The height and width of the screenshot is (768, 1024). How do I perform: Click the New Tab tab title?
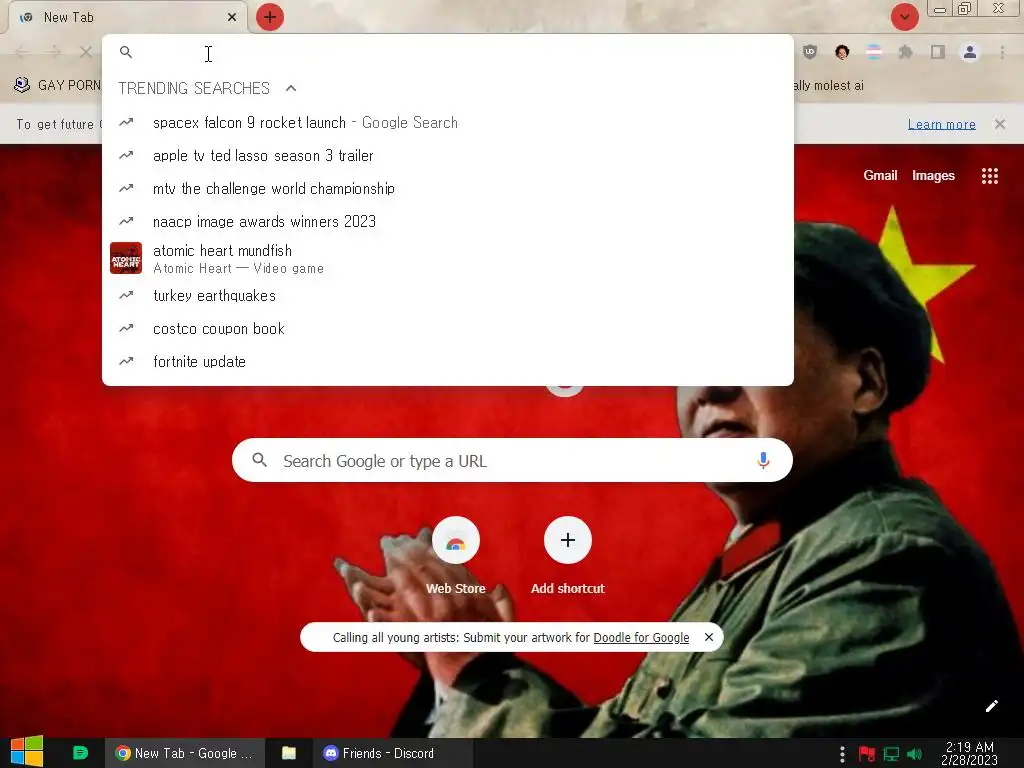[x=69, y=18]
